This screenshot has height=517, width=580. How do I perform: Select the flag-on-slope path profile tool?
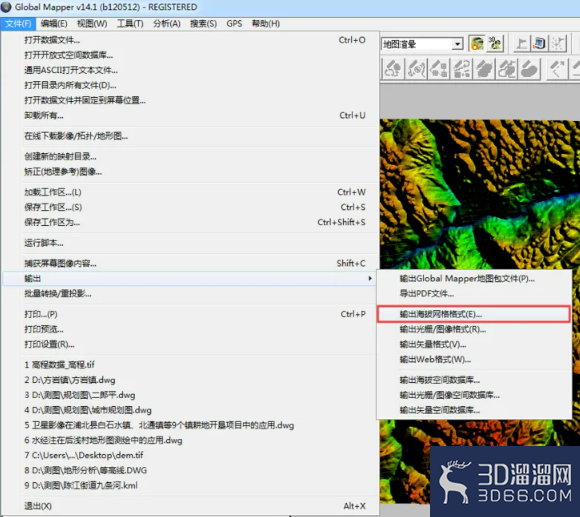(x=522, y=44)
